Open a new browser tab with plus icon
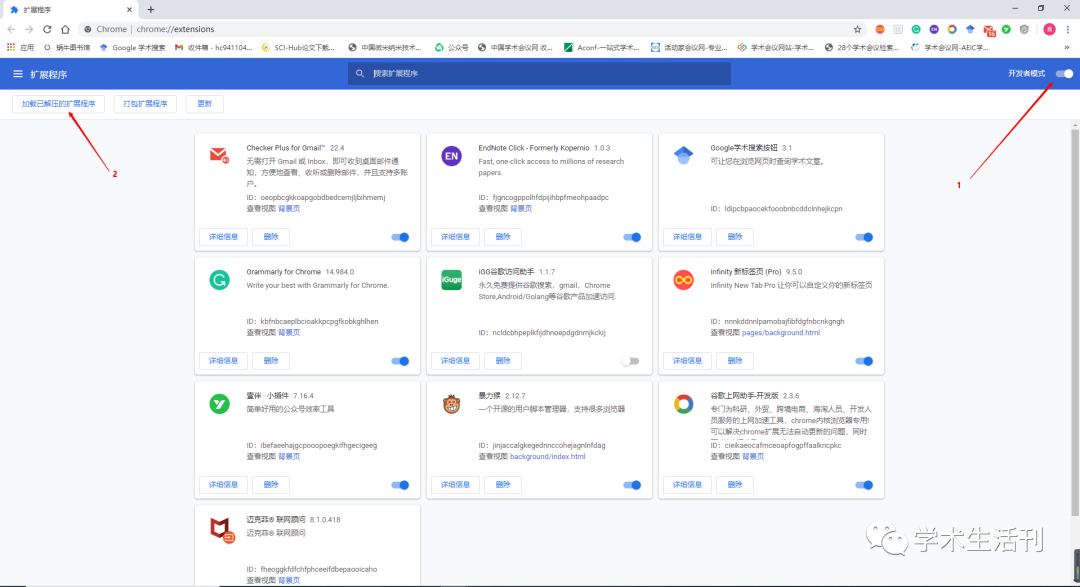The image size is (1080, 587). pyautogui.click(x=151, y=10)
